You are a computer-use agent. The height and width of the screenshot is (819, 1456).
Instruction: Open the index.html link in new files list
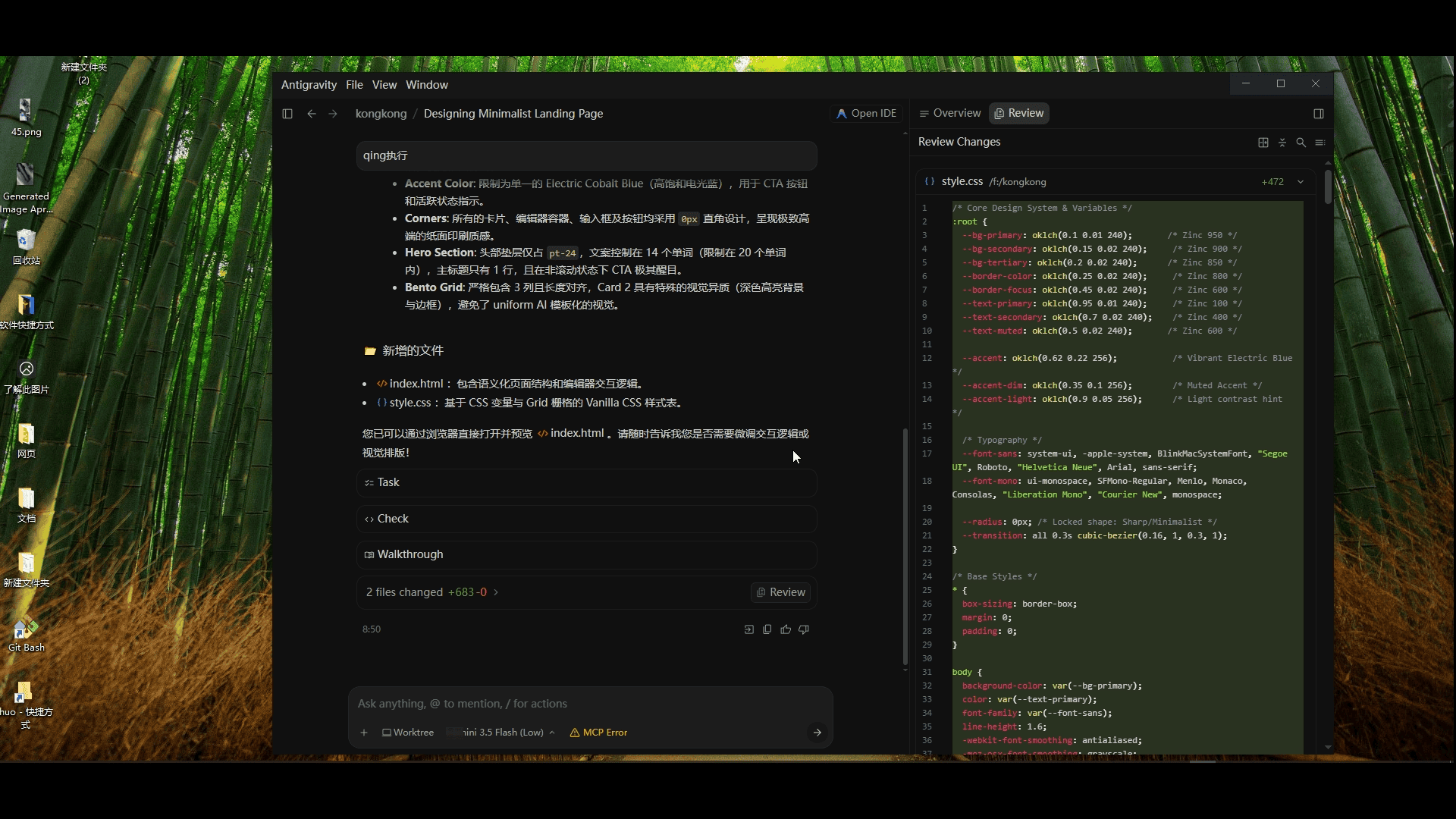point(409,384)
